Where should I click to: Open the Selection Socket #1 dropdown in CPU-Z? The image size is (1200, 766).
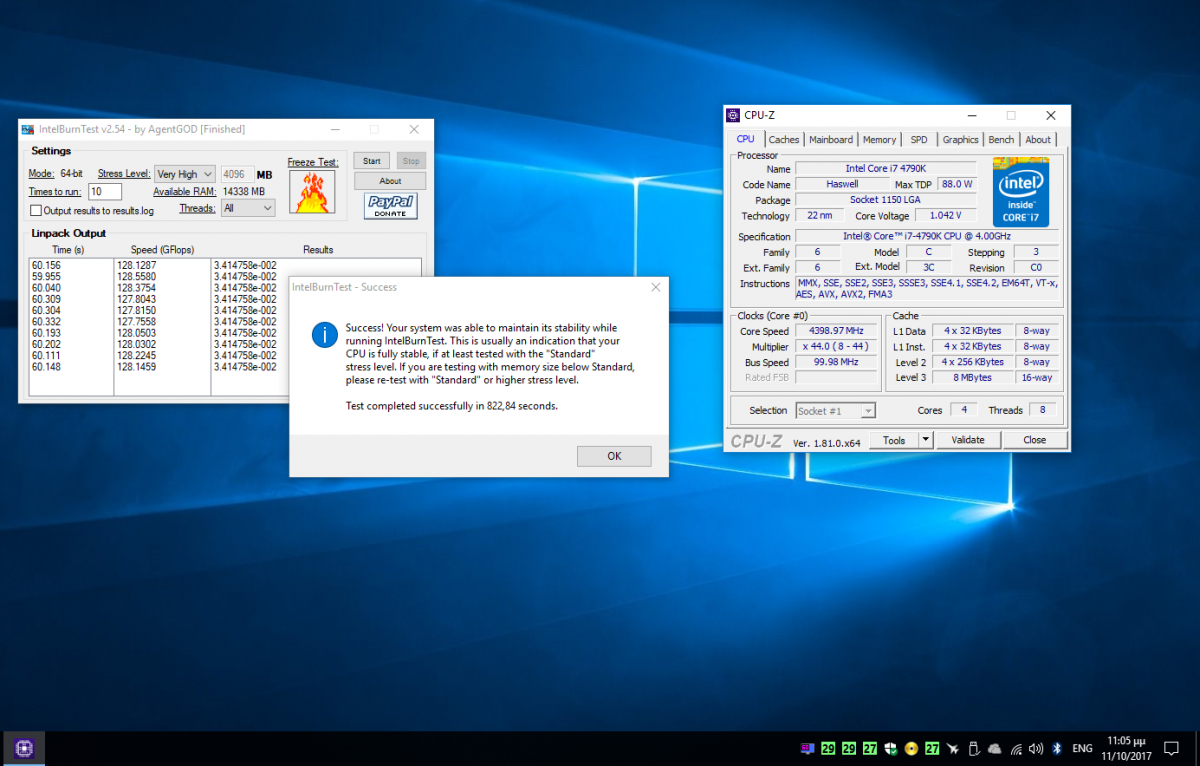pyautogui.click(x=836, y=410)
